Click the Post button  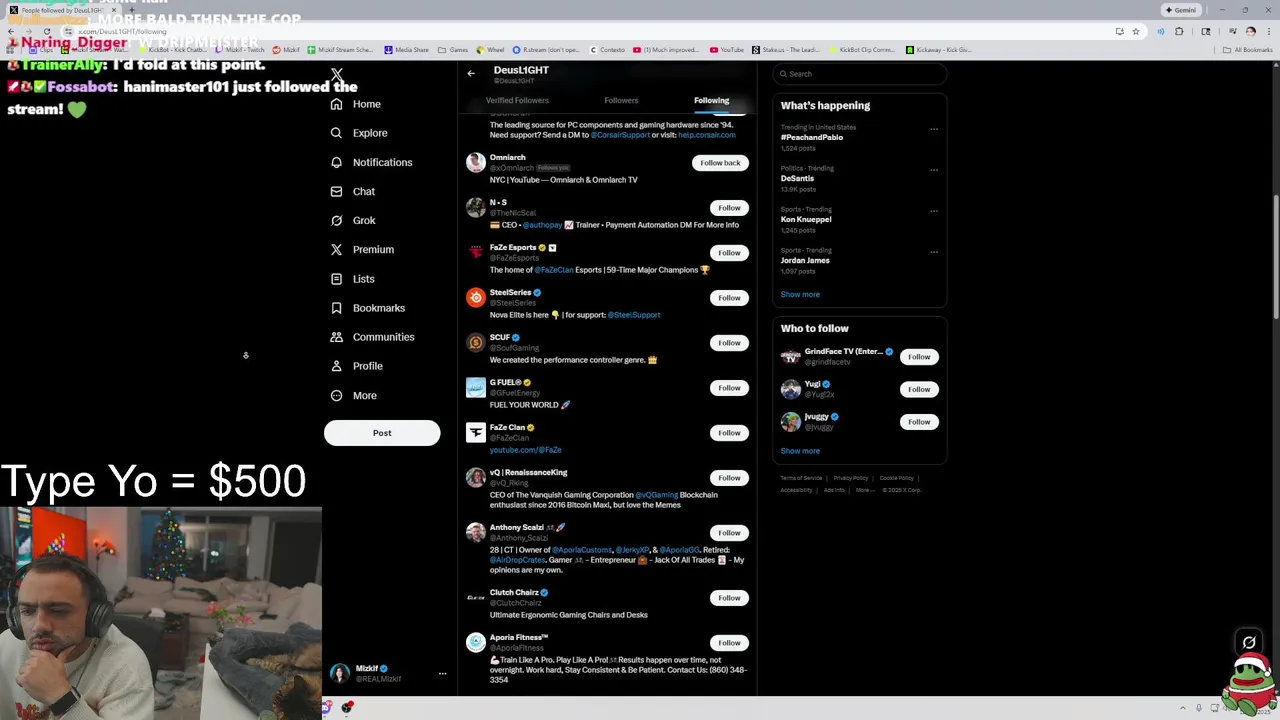(x=382, y=433)
